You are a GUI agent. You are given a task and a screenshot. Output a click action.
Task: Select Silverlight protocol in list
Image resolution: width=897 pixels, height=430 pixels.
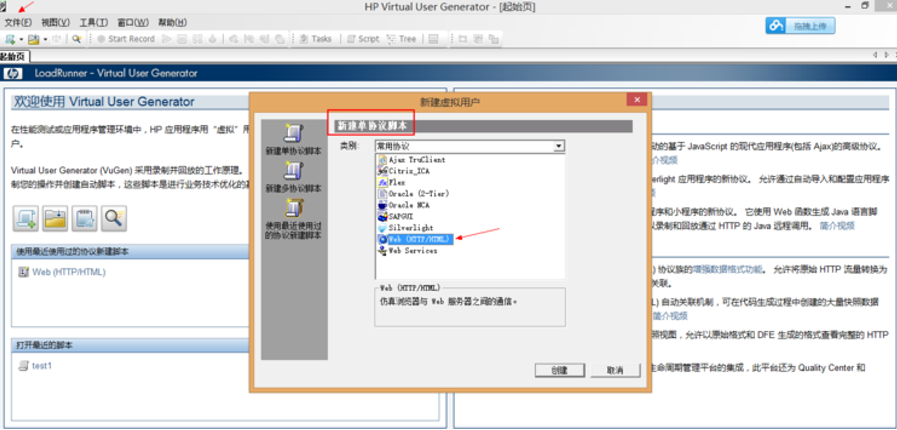pos(406,228)
